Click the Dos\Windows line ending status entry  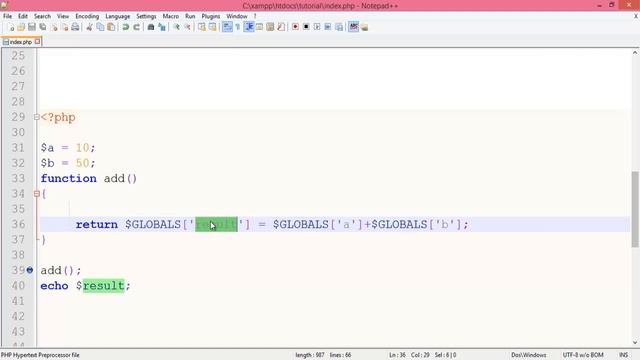click(x=529, y=355)
